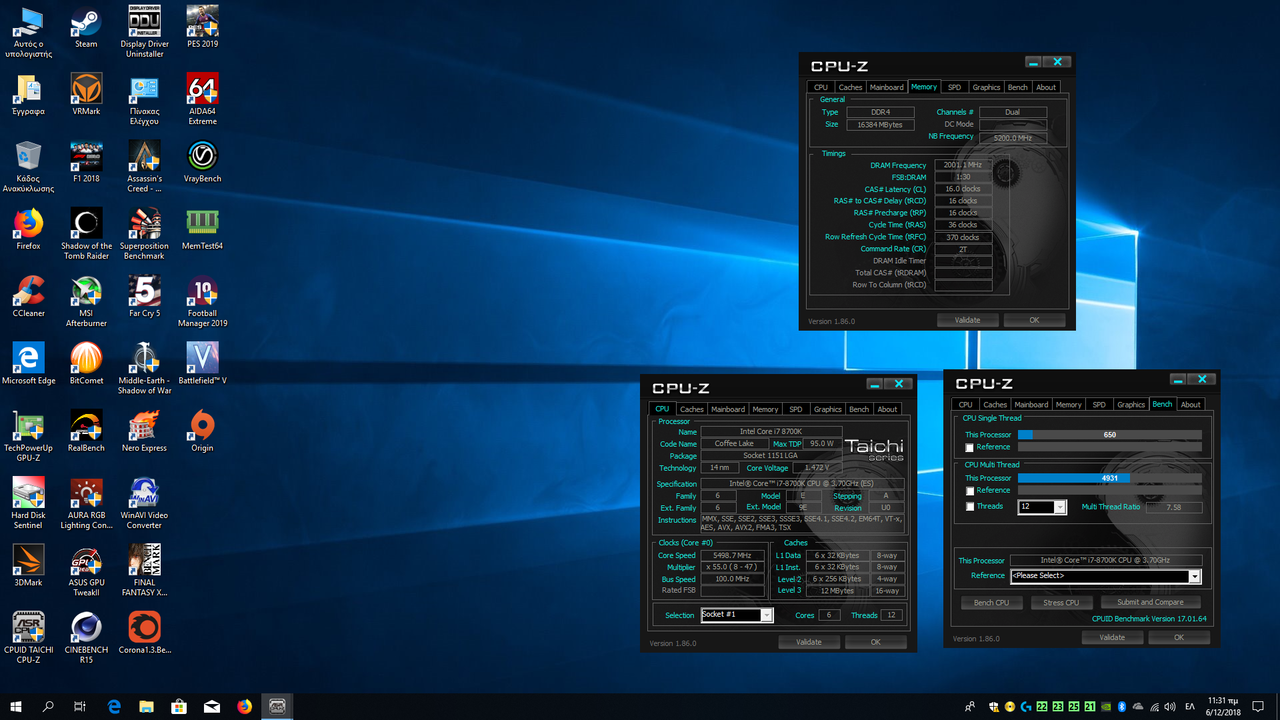This screenshot has width=1280, height=720.
Task: Click Submit and Compare button
Action: point(1150,602)
